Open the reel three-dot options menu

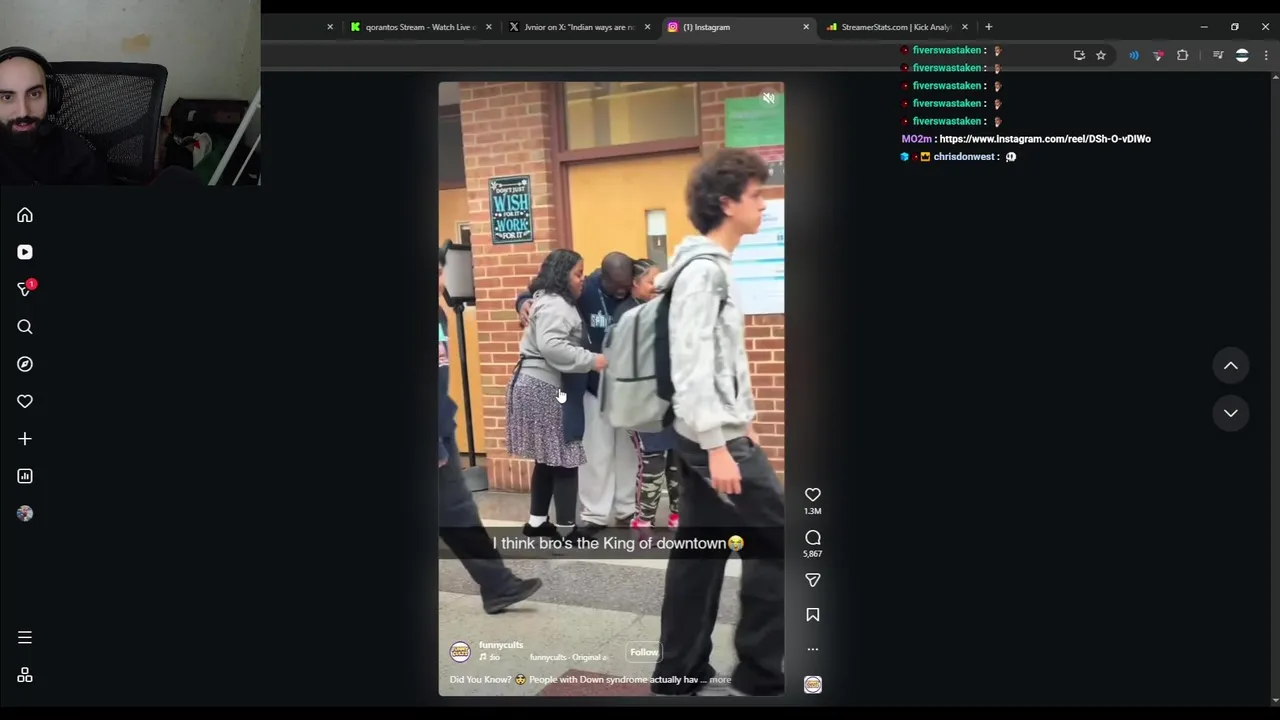(813, 649)
